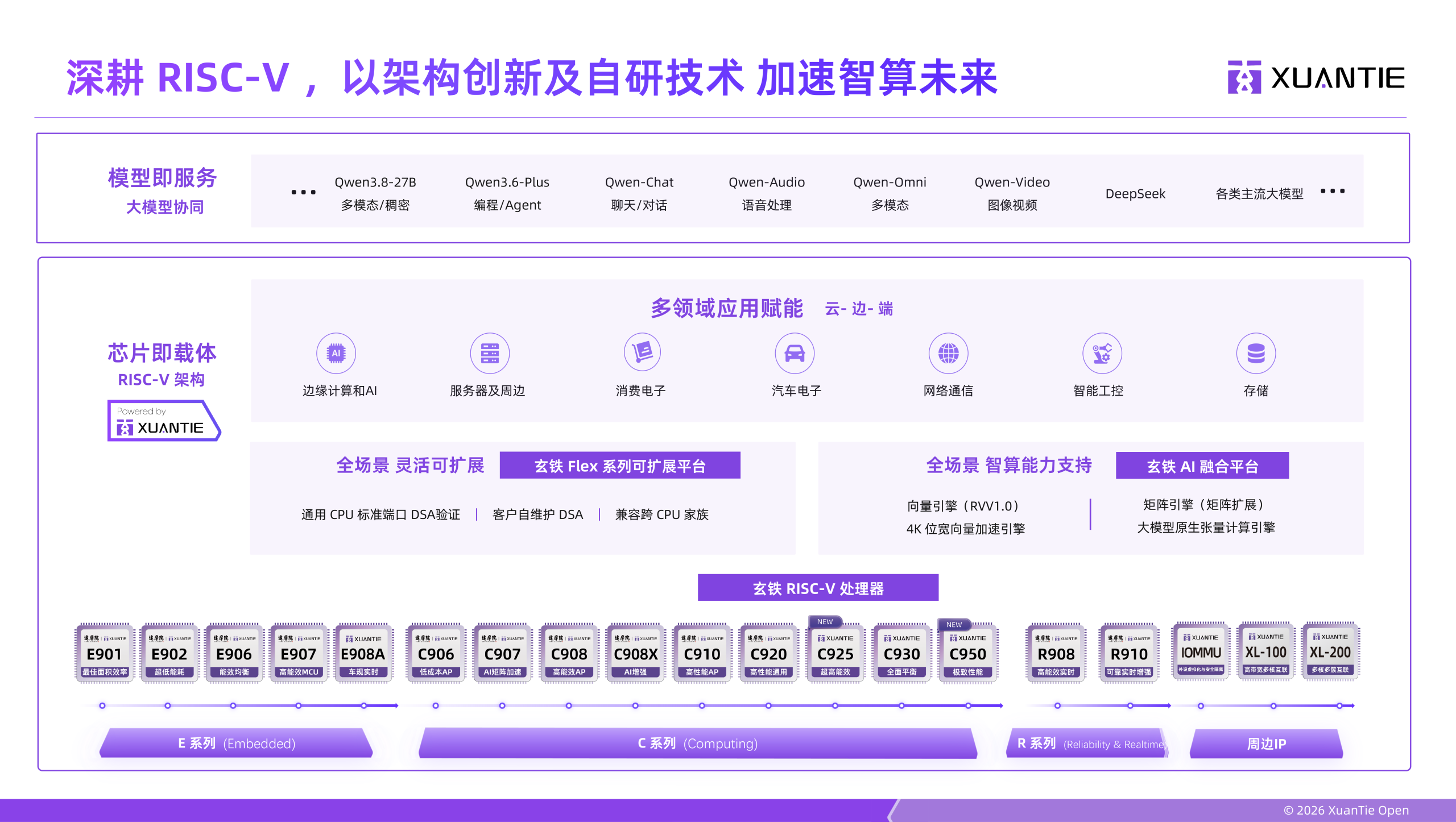
Task: Select the R910 processor chip
Action: 1130,653
